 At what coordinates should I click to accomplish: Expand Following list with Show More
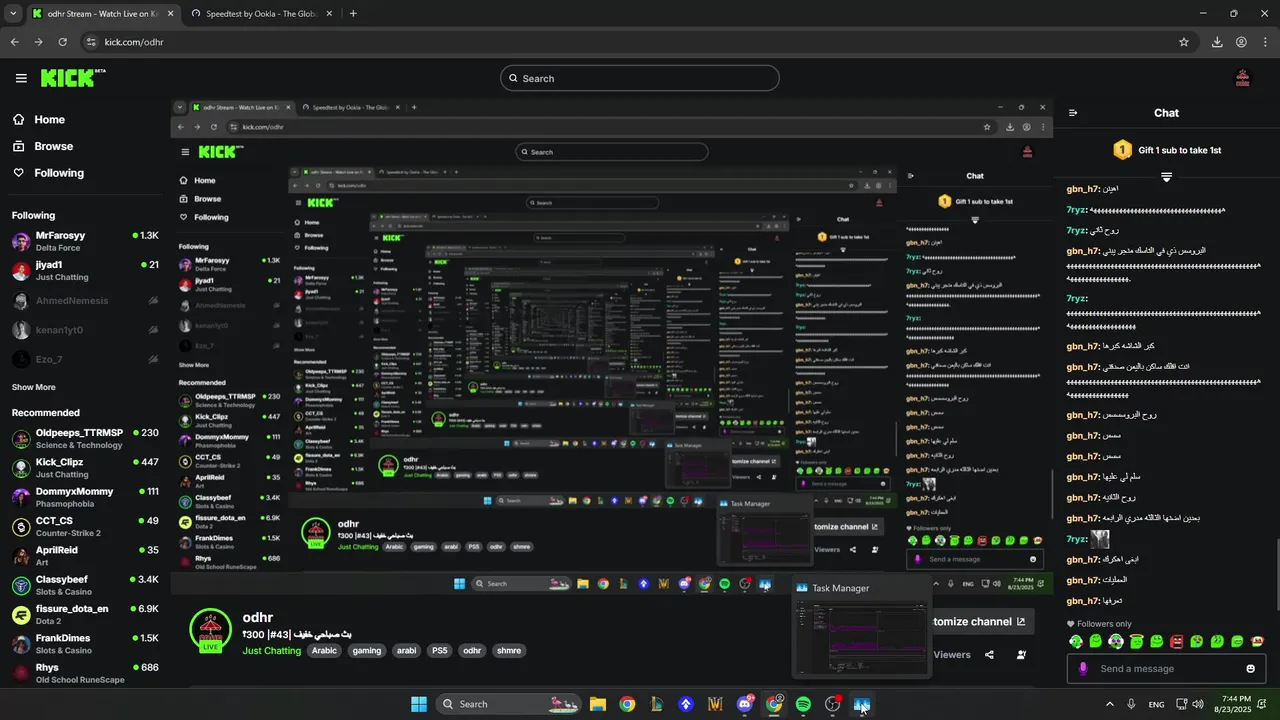coord(34,387)
